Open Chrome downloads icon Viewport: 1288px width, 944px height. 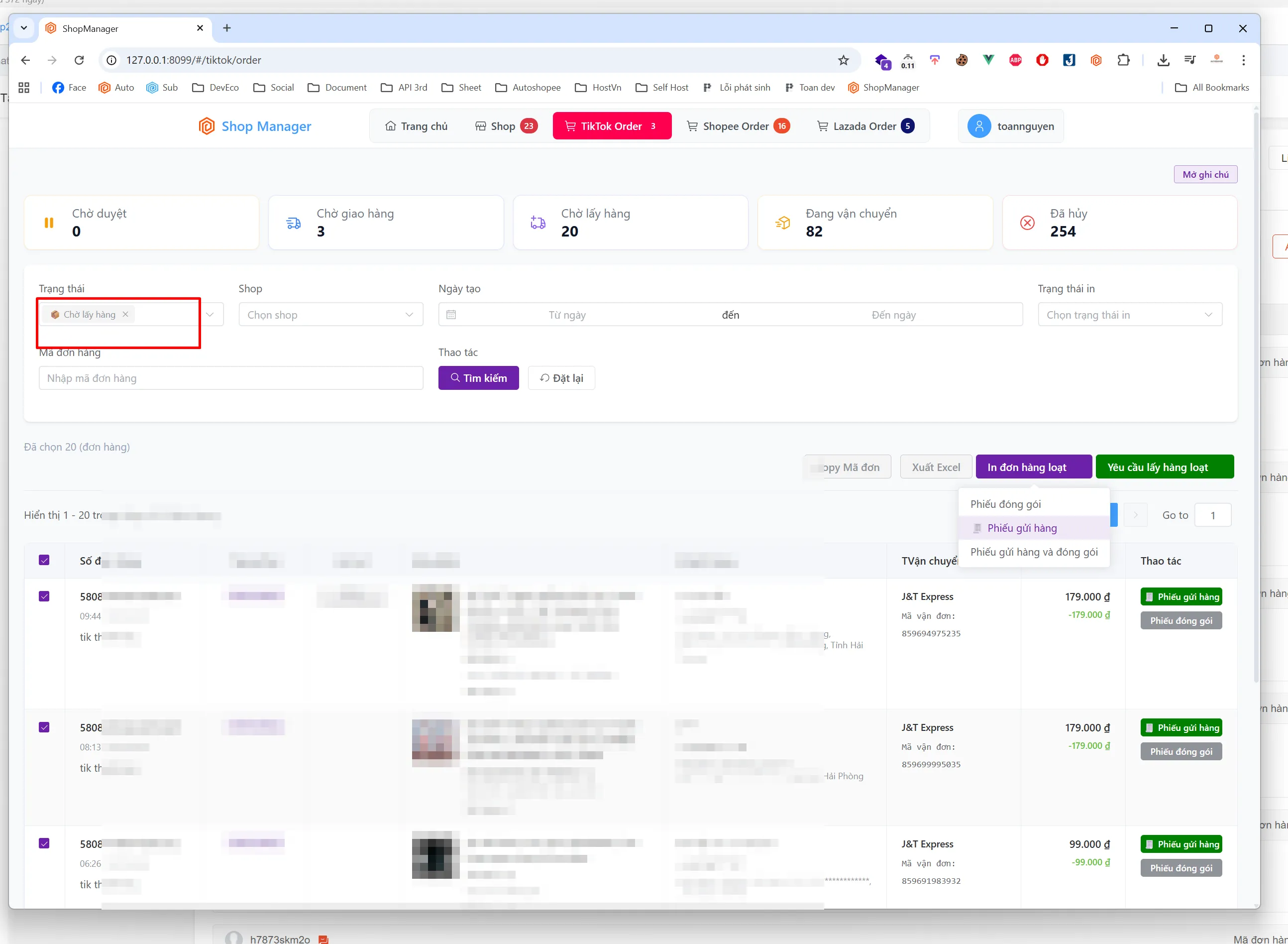1163,60
